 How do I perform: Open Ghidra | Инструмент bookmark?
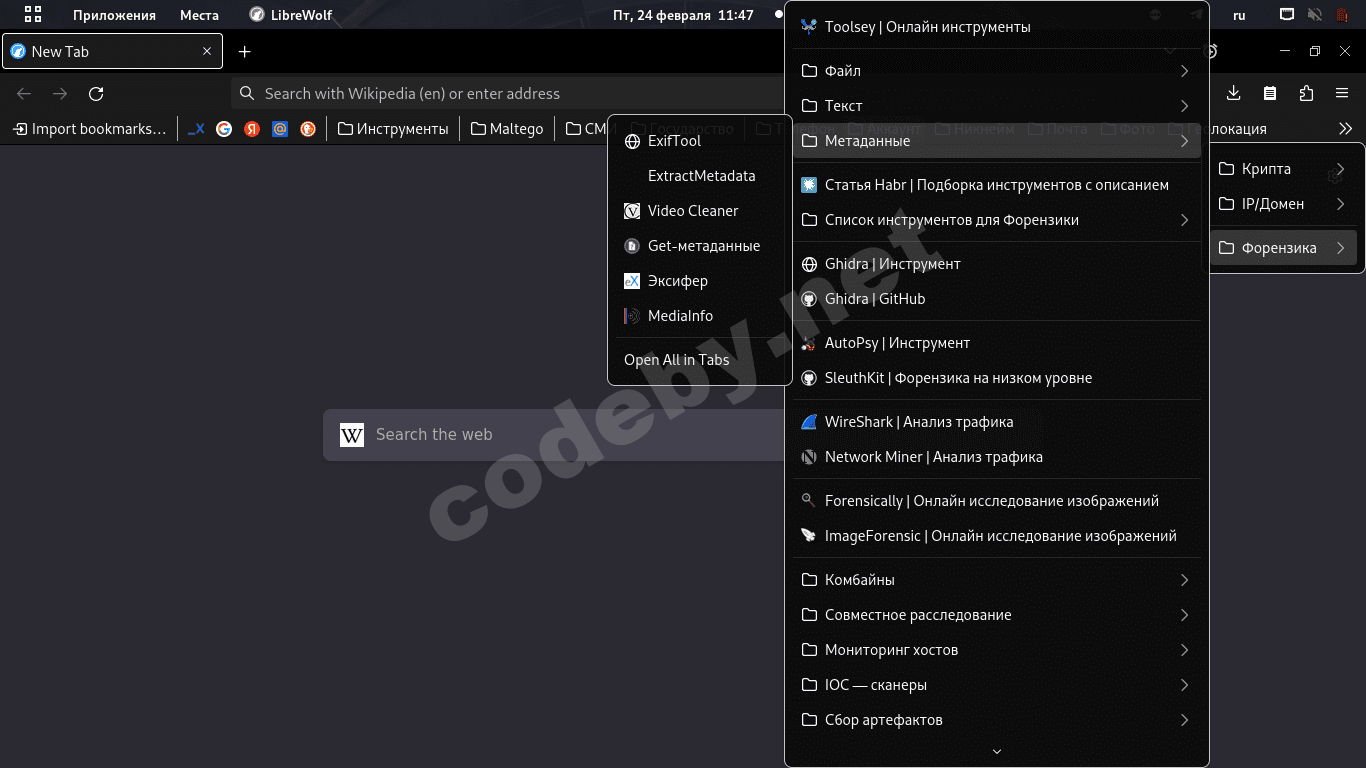[997, 264]
